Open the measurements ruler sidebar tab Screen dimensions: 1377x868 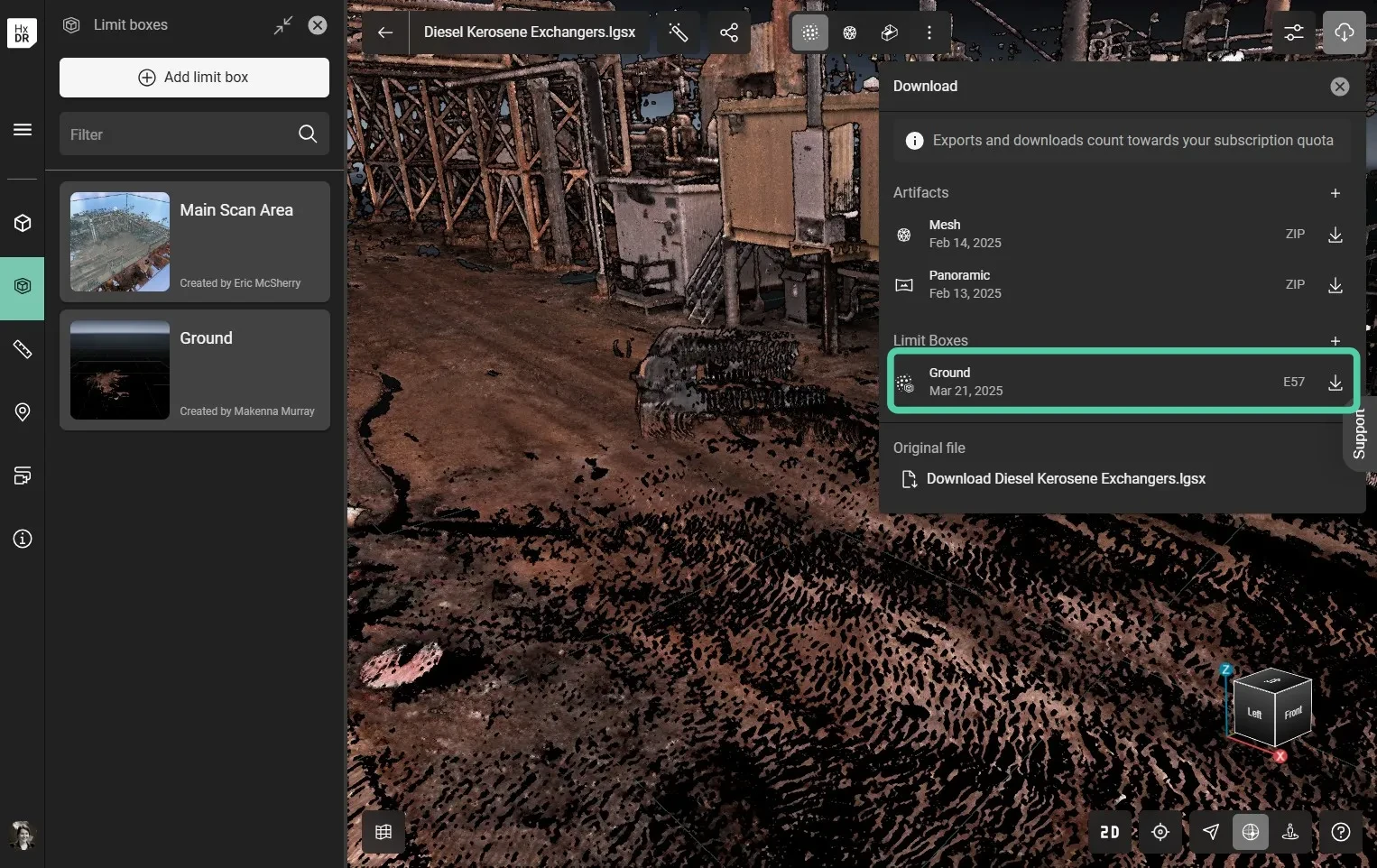click(x=23, y=349)
